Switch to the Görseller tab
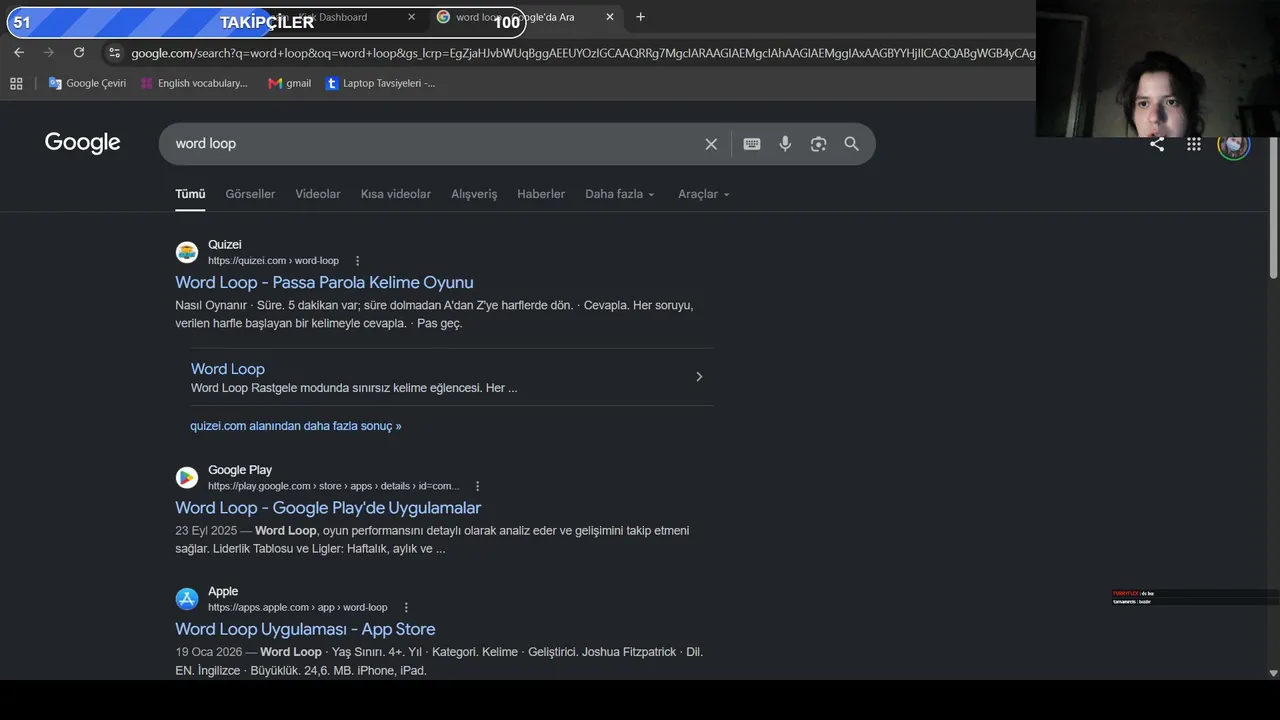 [250, 194]
